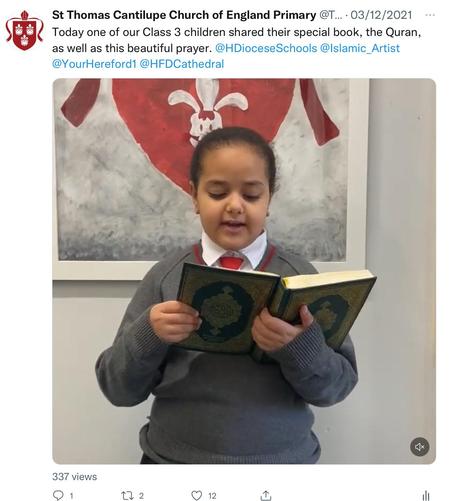The width and height of the screenshot is (450, 501).
Task: Reply to the tweet via the speech bubble icon
Action: point(58,495)
